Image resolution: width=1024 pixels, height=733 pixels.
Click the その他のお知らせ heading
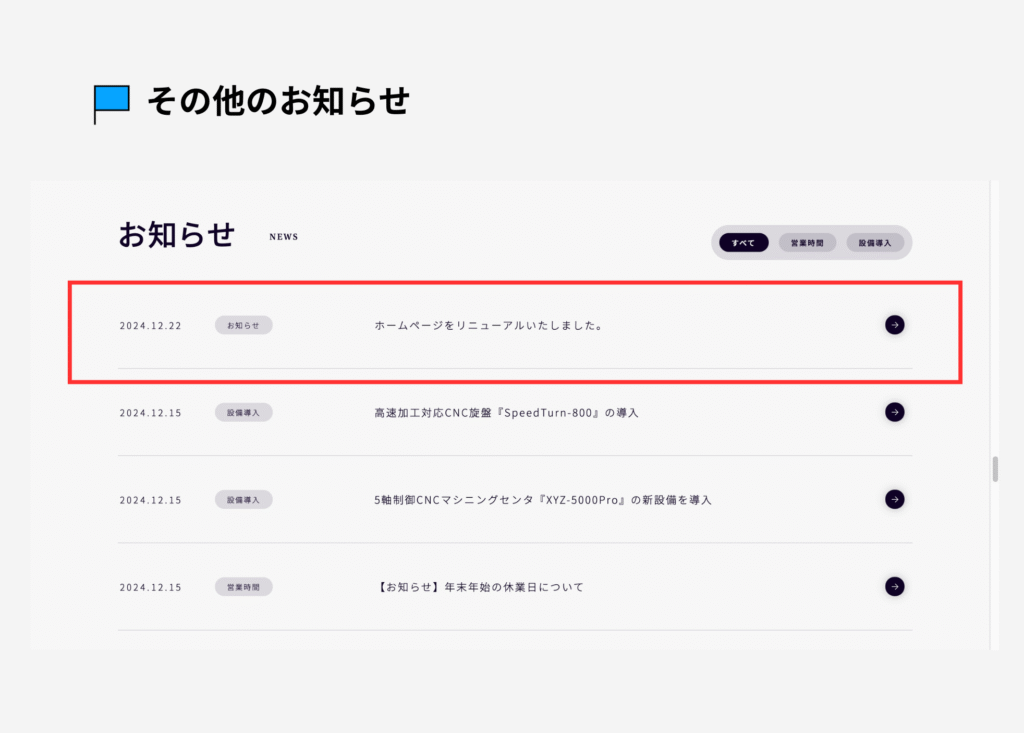click(x=278, y=101)
